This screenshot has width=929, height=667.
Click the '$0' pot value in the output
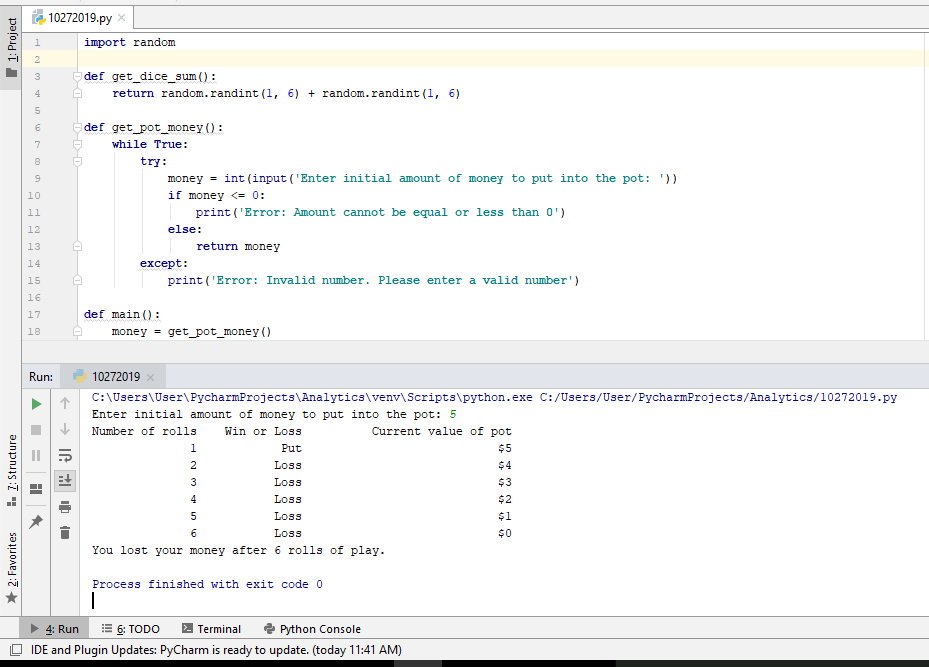[505, 534]
